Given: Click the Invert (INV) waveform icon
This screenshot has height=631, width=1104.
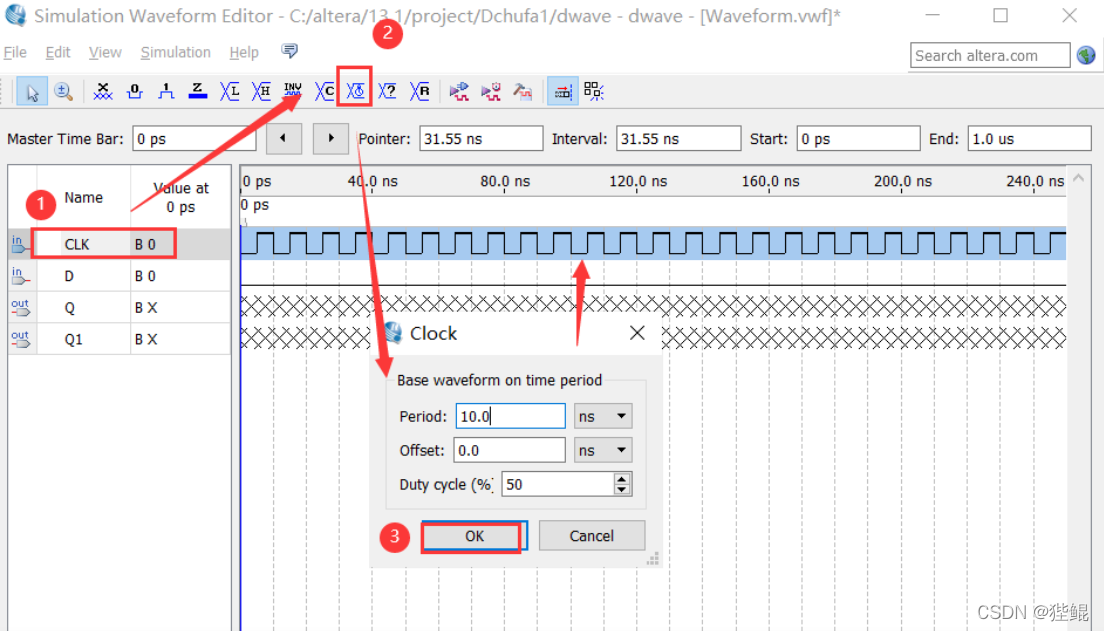Looking at the screenshot, I should 293,91.
